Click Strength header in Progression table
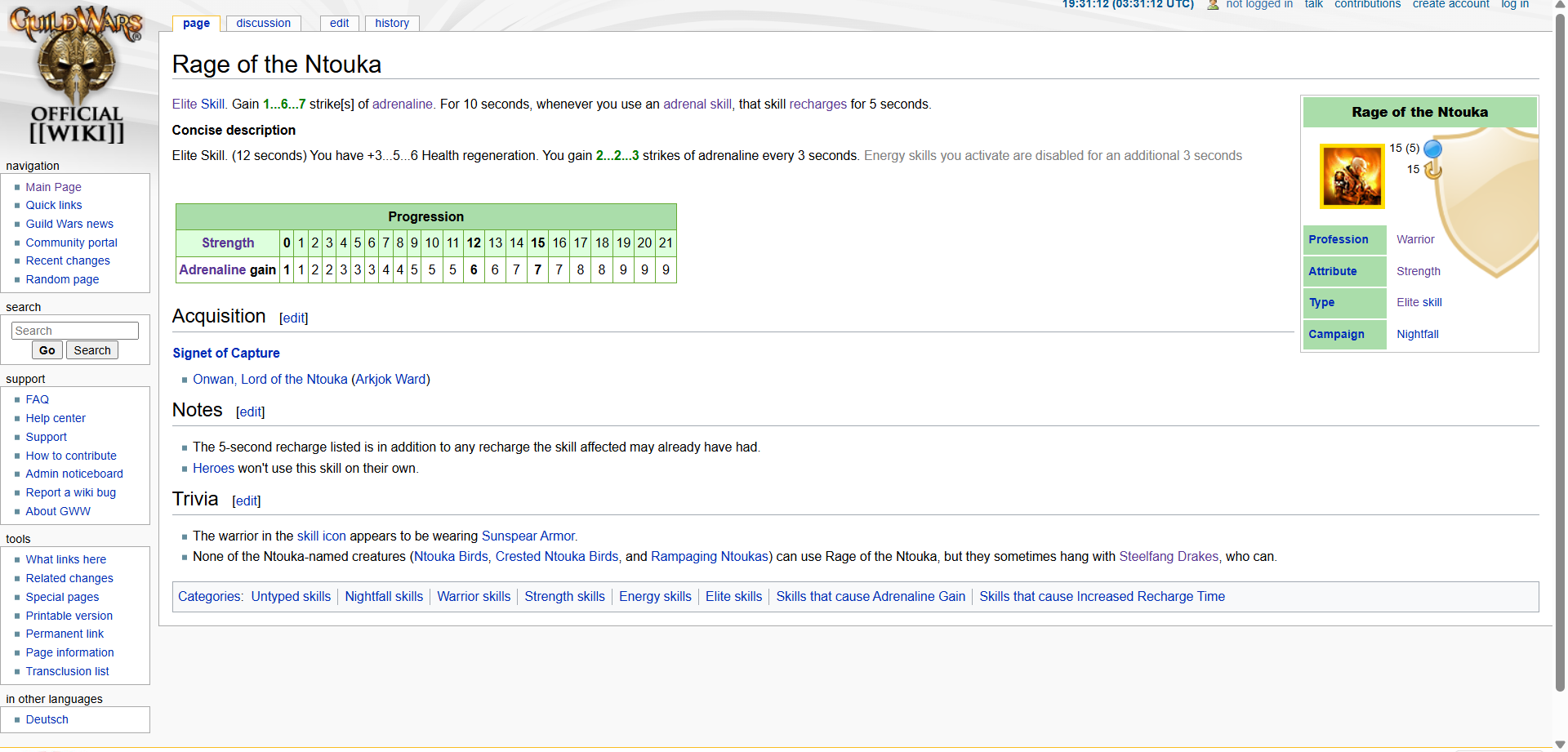This screenshot has height=752, width=1568. [x=228, y=243]
